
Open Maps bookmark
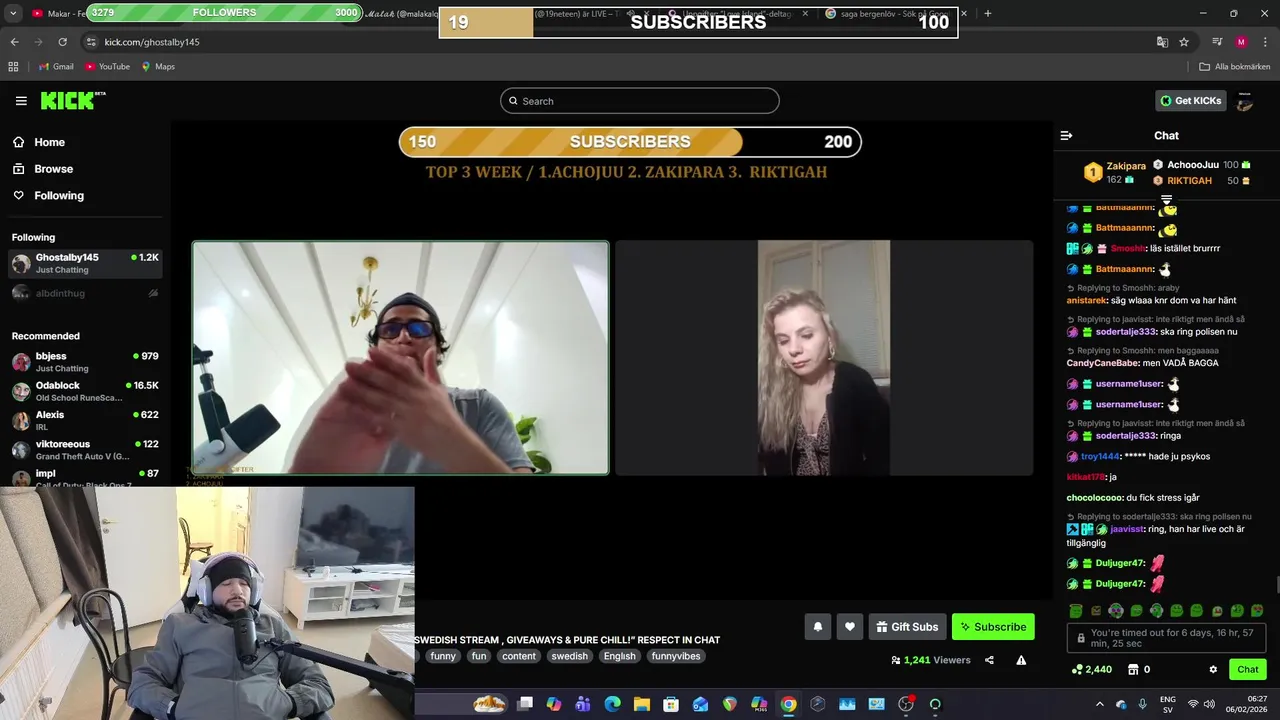pyautogui.click(x=158, y=67)
